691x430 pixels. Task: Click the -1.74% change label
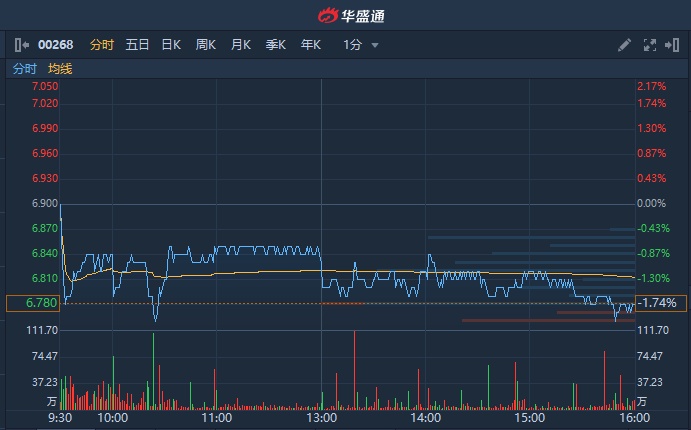pyautogui.click(x=658, y=303)
